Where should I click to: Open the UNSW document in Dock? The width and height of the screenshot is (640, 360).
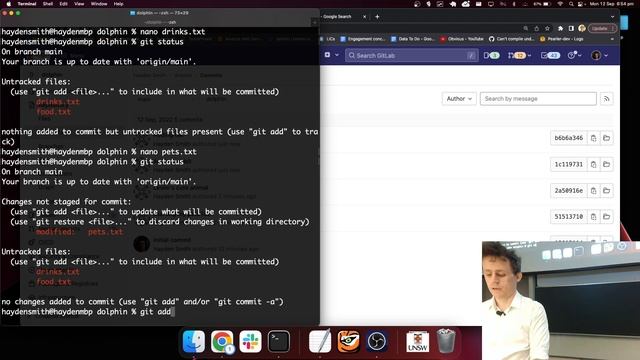(418, 341)
